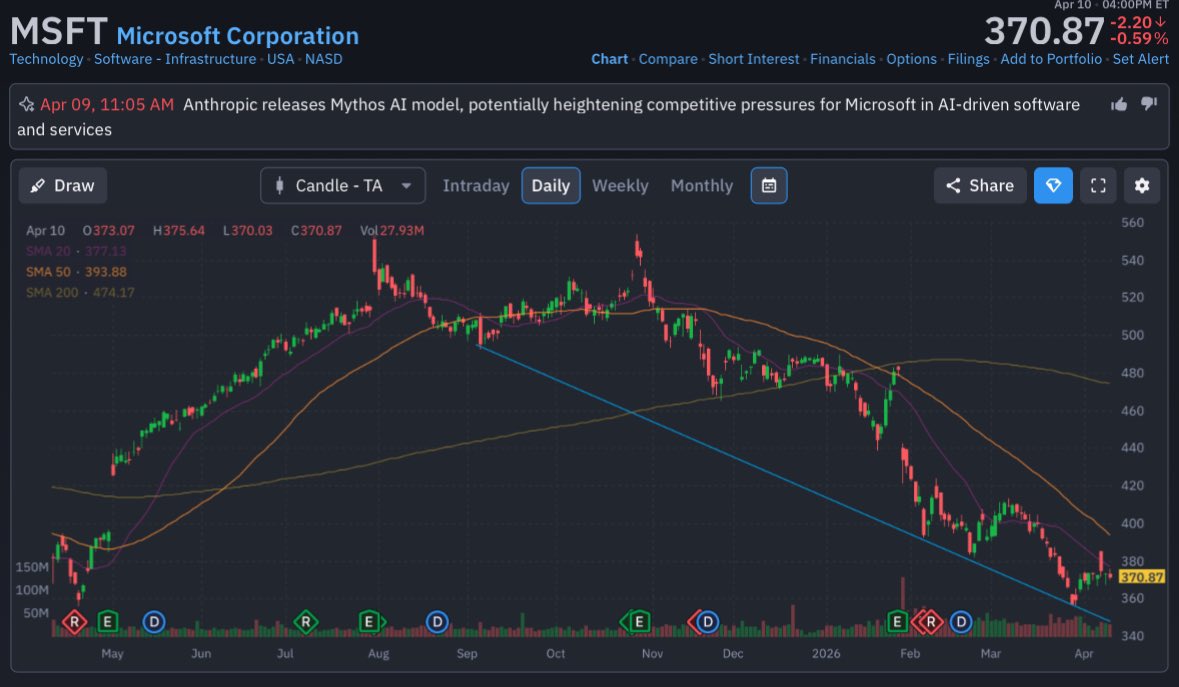
Task: Click the SMA 50 · 393.88 indicator label
Action: 76,272
